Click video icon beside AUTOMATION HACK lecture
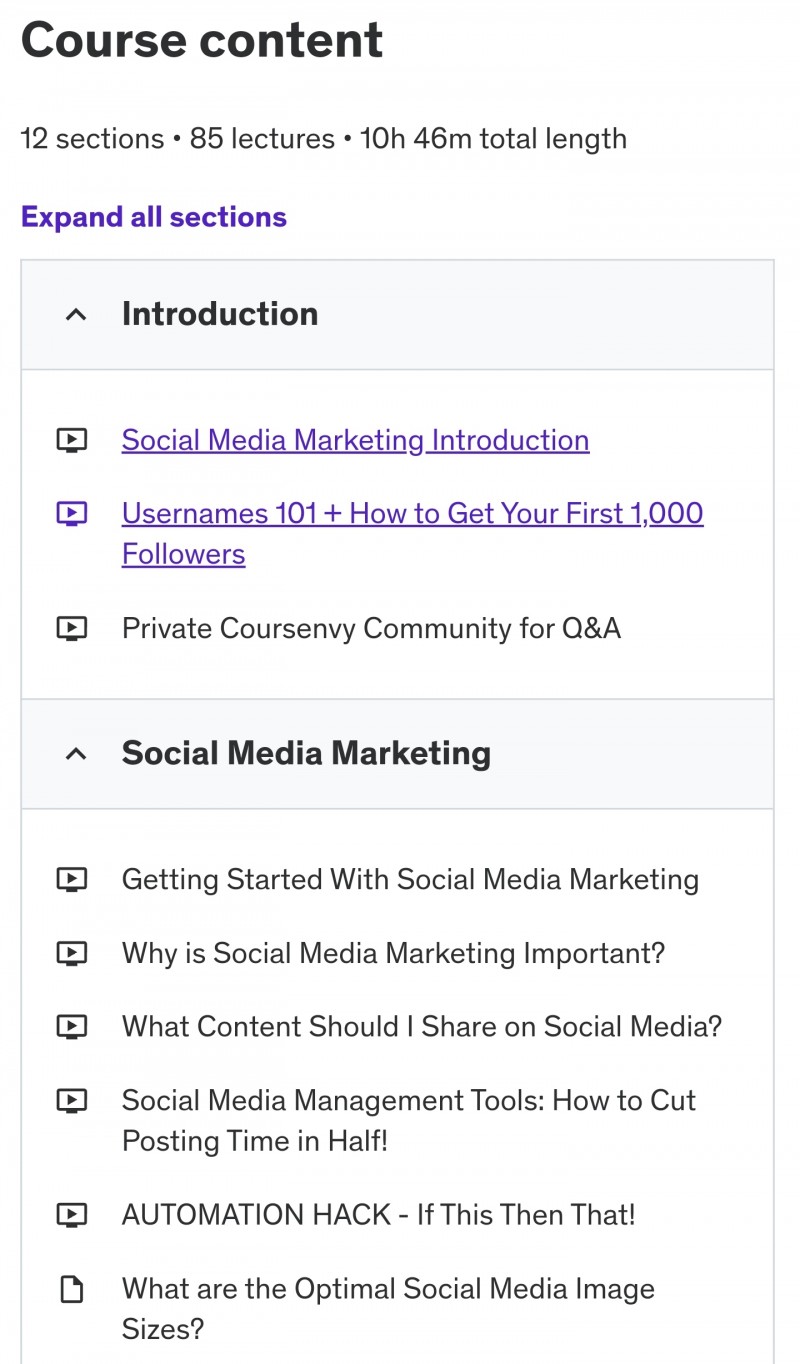Image resolution: width=800 pixels, height=1364 pixels. (72, 1215)
